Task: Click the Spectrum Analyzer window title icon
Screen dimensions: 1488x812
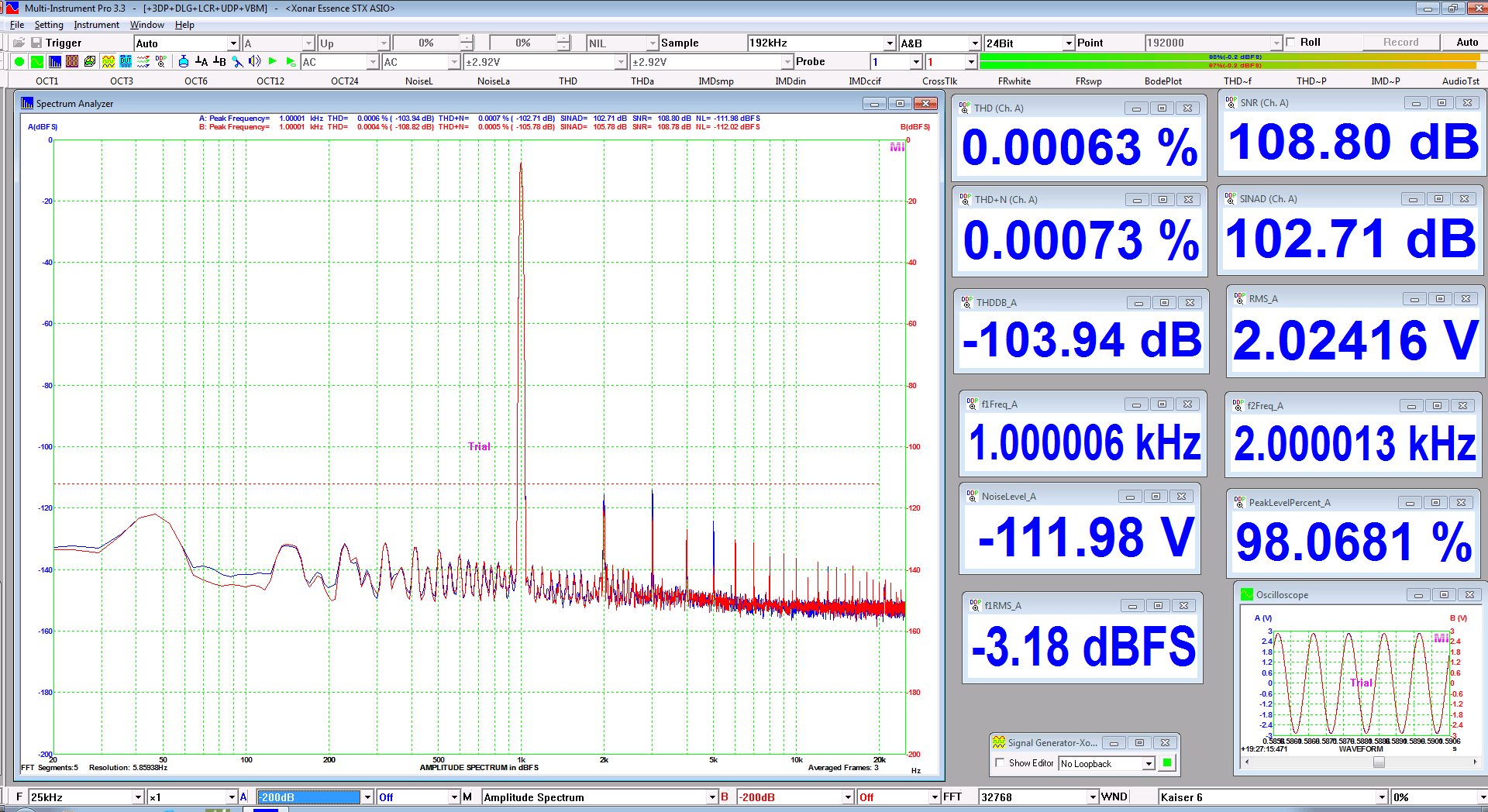Action: click(27, 103)
